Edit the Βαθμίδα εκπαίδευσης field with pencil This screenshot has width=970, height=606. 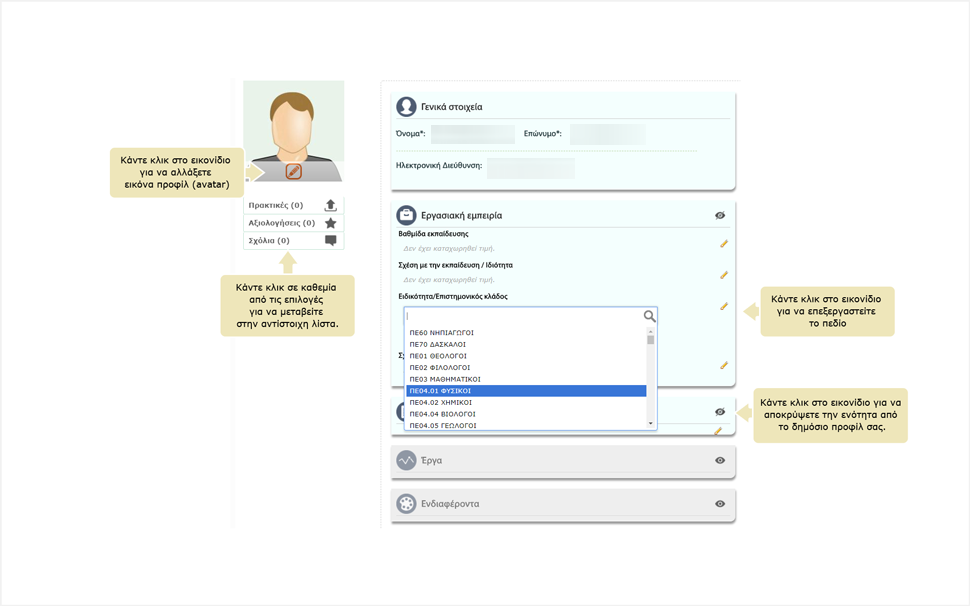click(x=724, y=243)
